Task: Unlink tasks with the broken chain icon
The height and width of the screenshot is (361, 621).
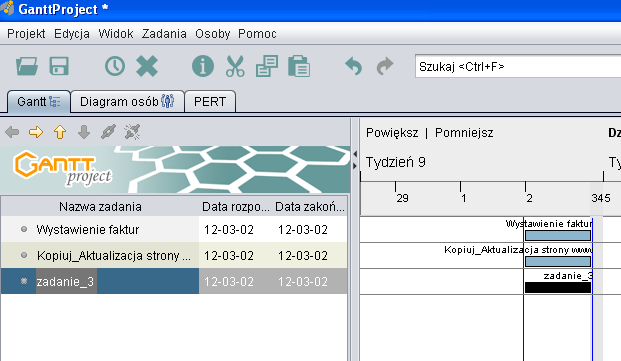Action: pos(132,132)
